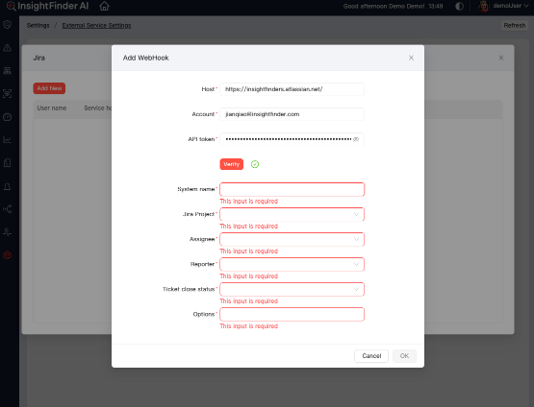Screen dimensions: 534x407
Task: Close the Add WebHook dialog
Action: pyautogui.click(x=411, y=58)
